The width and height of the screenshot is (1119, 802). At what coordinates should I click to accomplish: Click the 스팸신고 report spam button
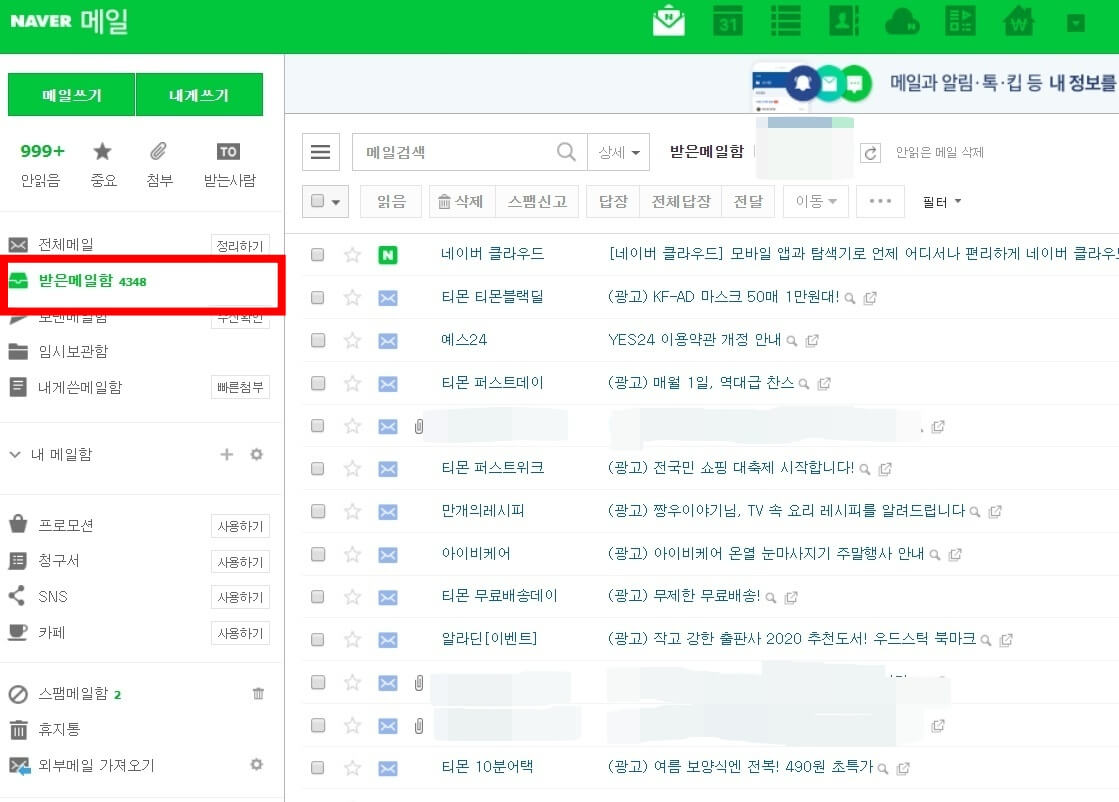point(537,202)
